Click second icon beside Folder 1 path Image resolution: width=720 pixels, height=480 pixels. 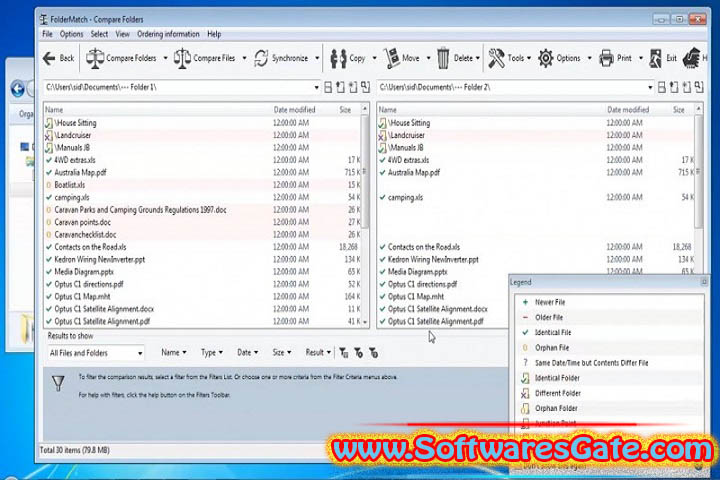pos(340,87)
